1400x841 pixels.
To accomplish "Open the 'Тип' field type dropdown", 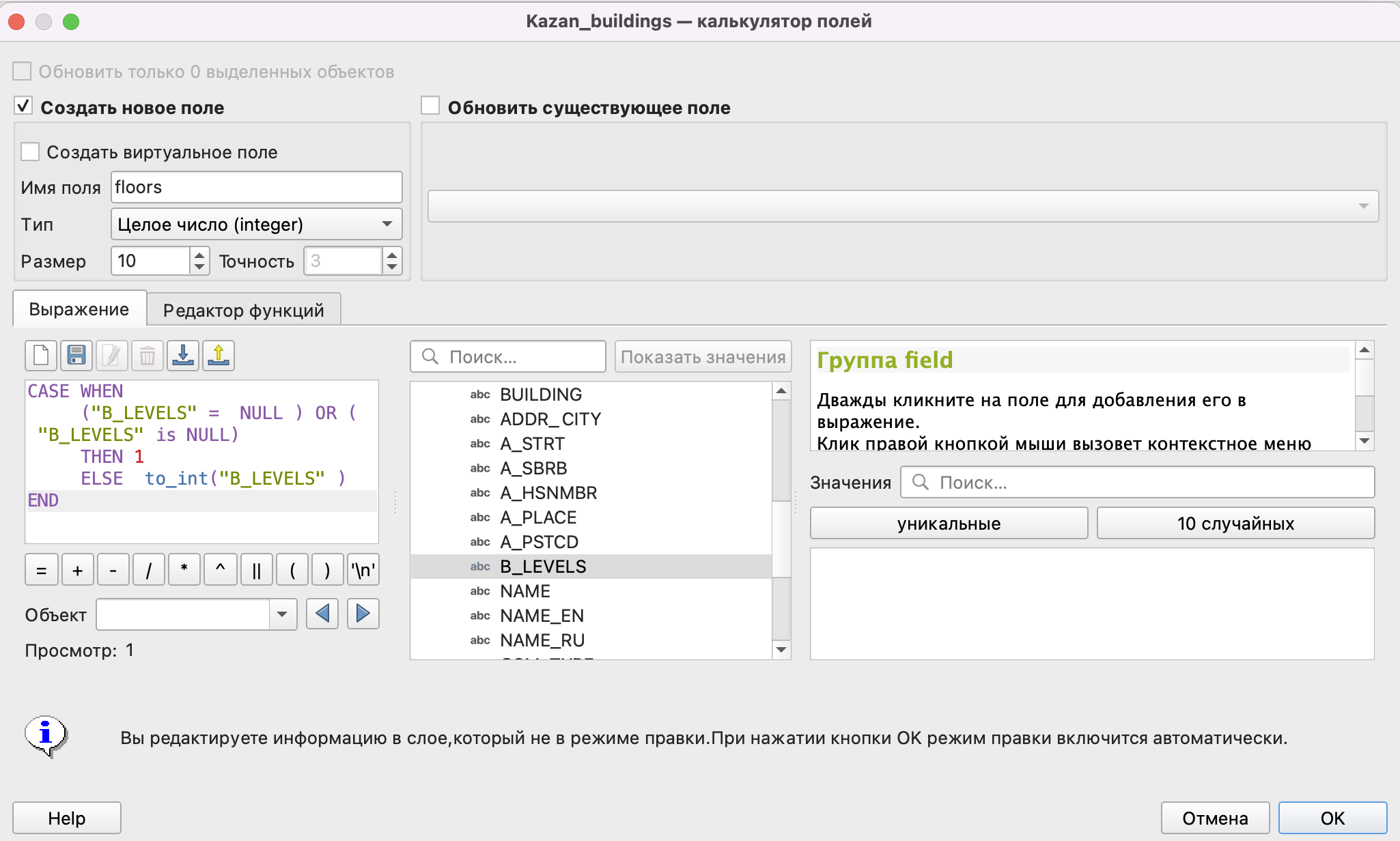I will pos(256,224).
